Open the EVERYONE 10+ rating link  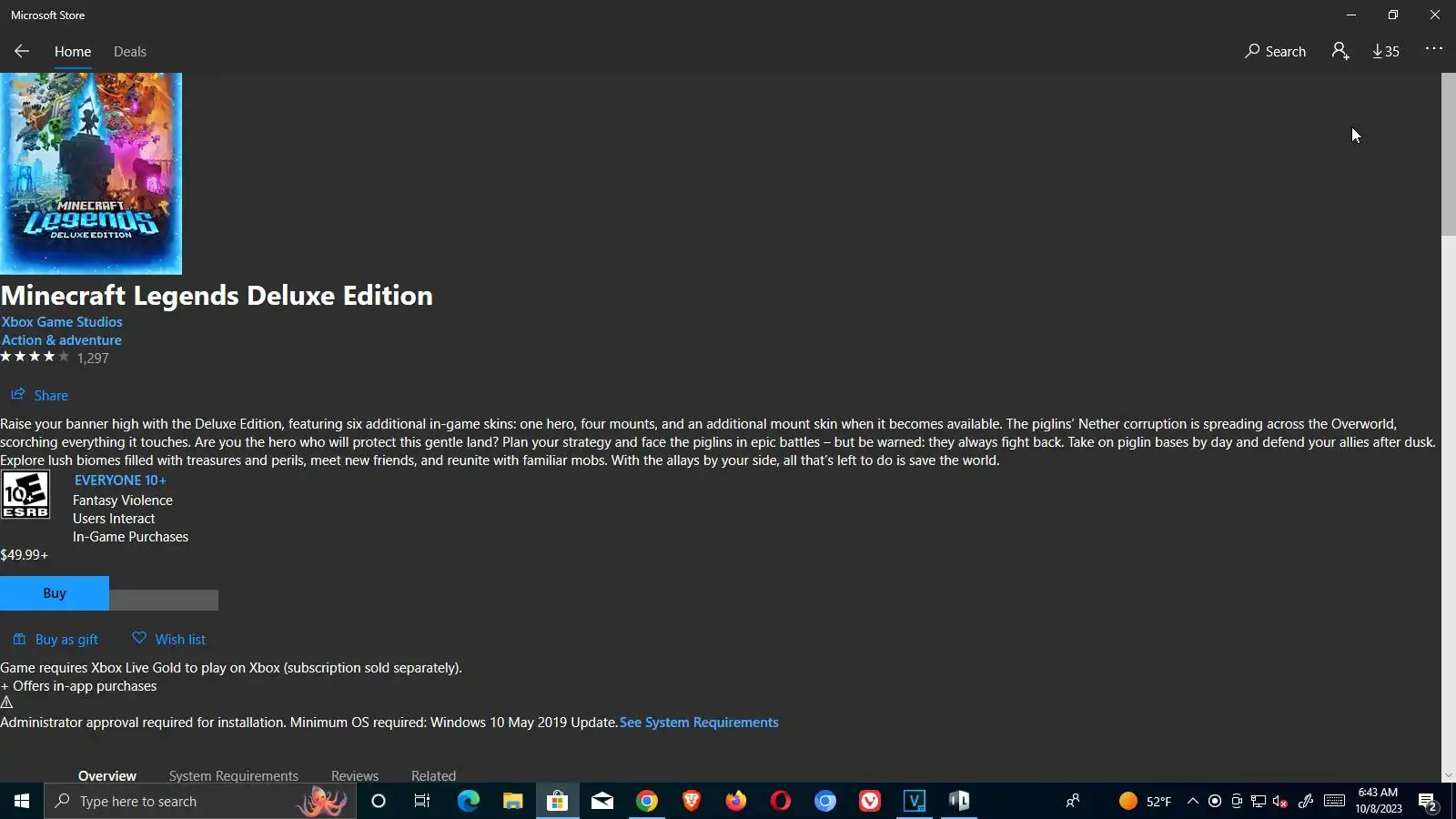point(120,480)
